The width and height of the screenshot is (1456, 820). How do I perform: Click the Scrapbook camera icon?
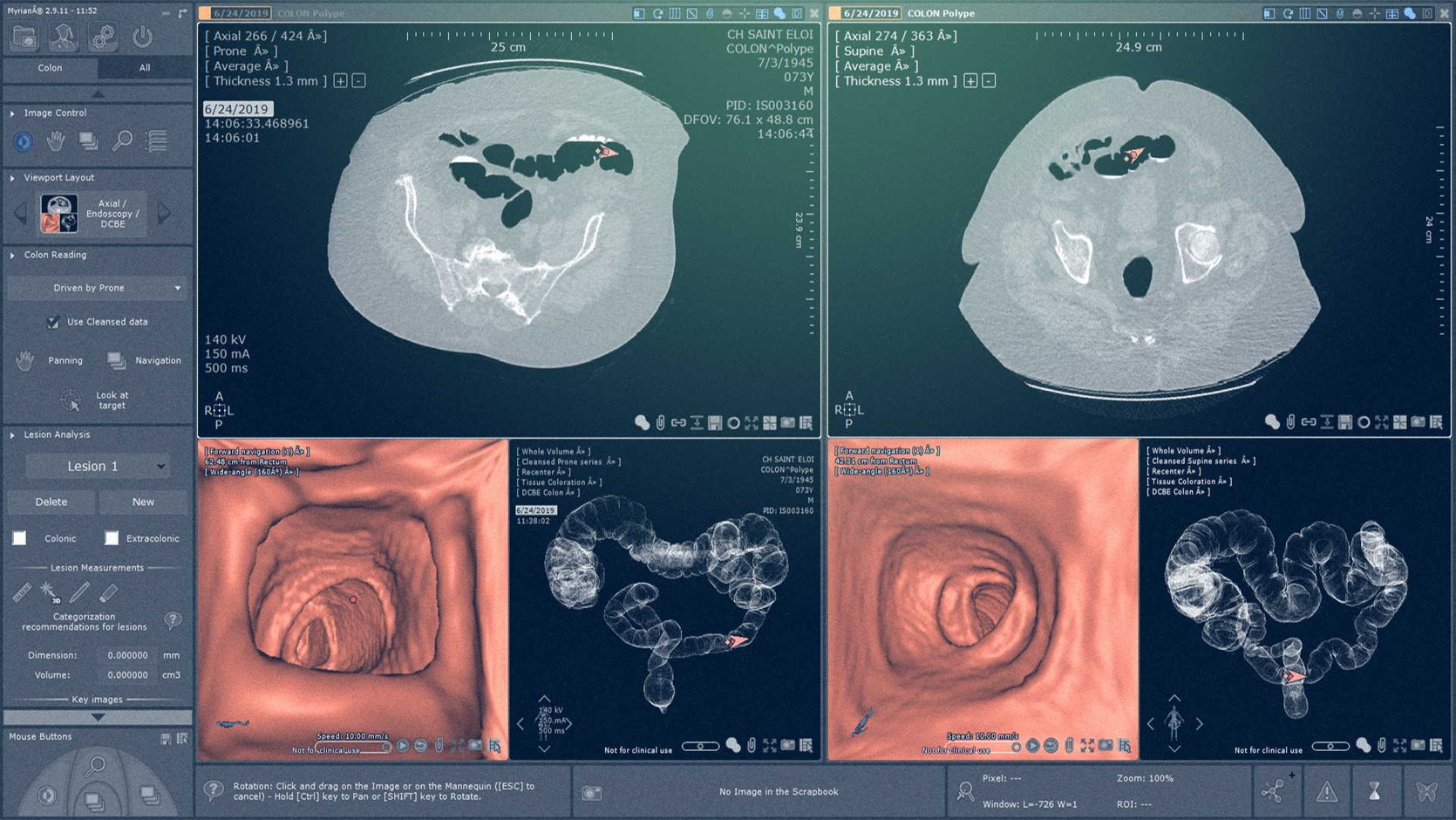click(x=592, y=792)
